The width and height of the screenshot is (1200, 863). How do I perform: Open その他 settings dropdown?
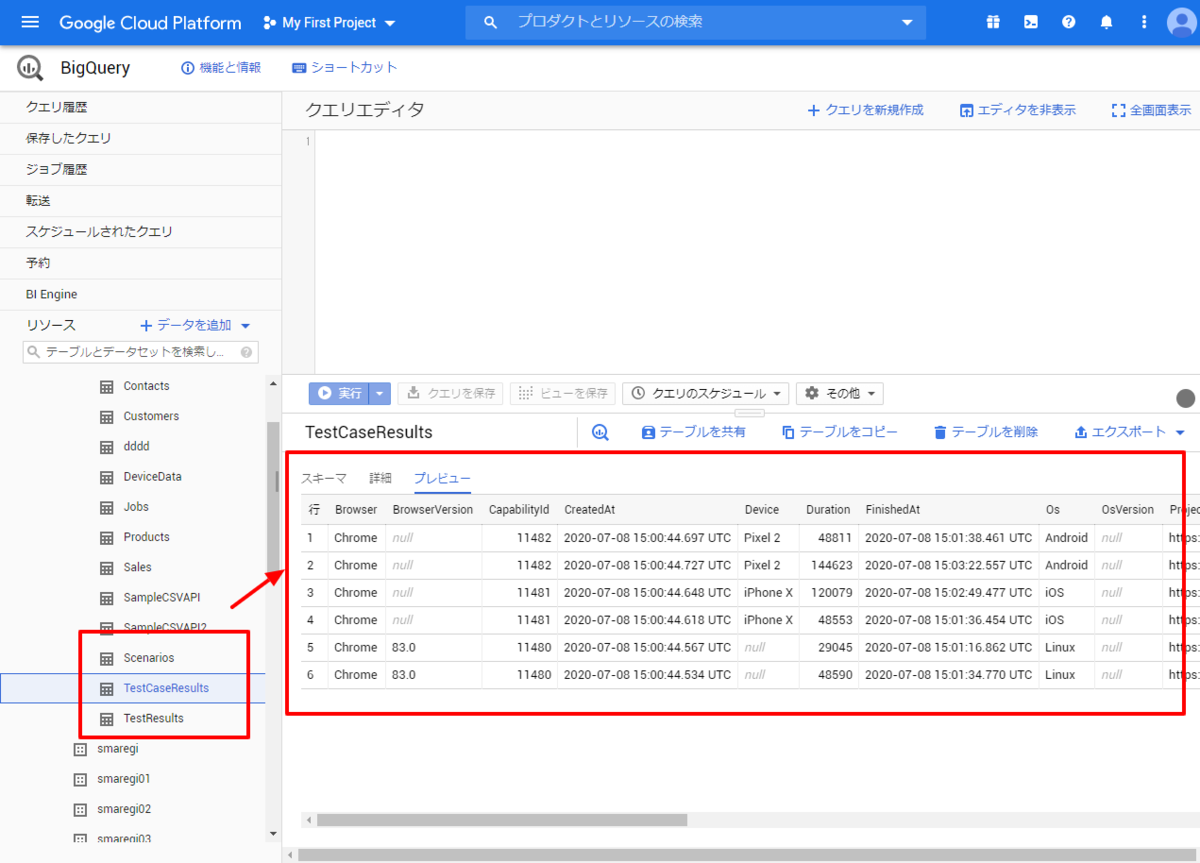840,394
